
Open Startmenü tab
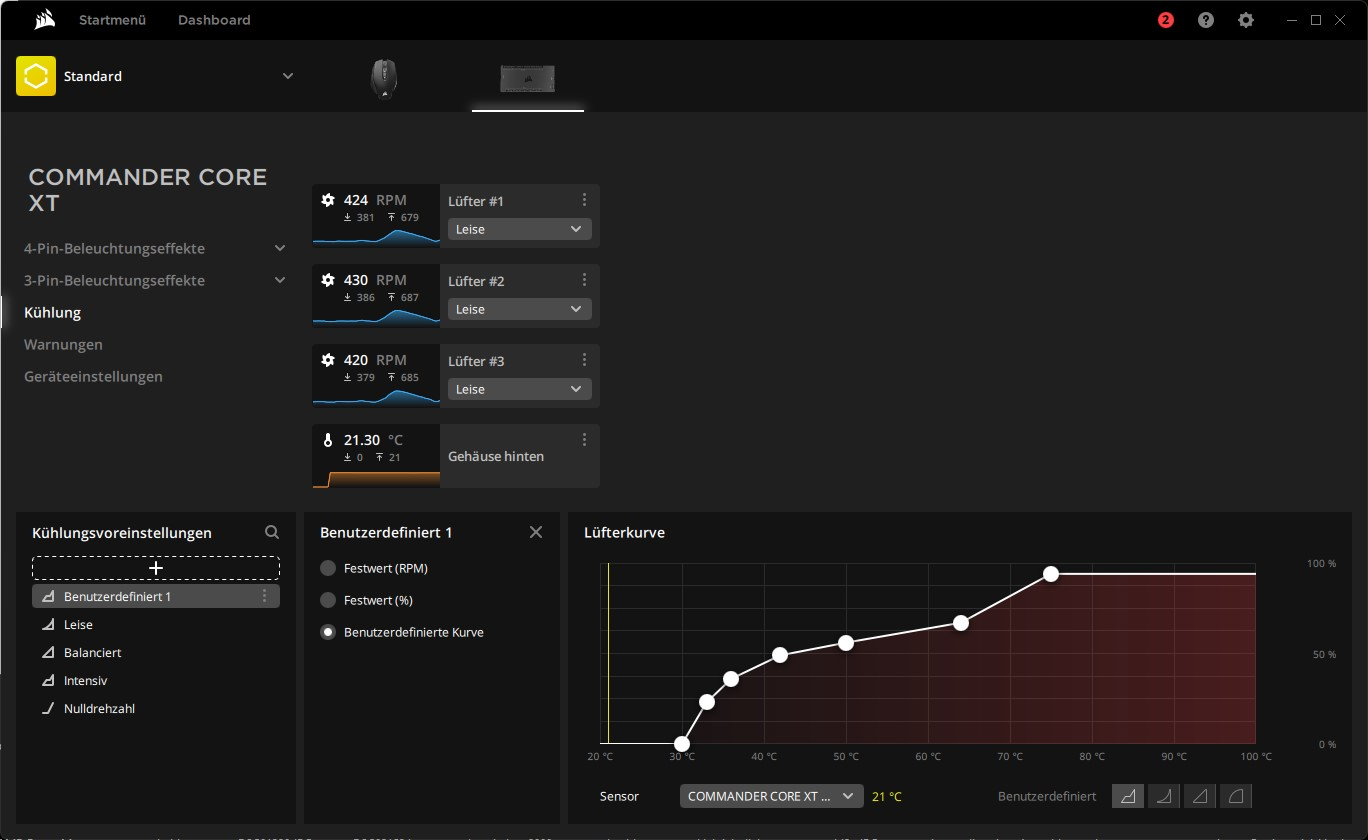pos(113,20)
